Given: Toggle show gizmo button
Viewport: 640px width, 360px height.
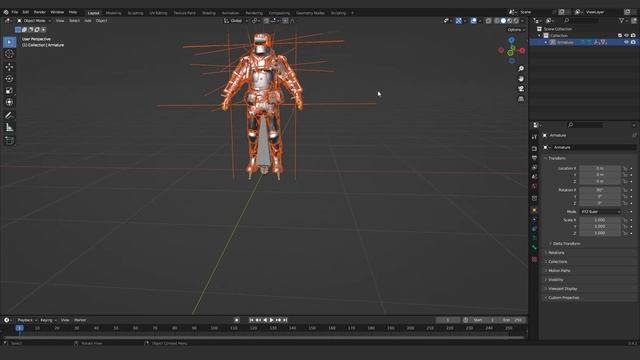Looking at the screenshot, I should pyautogui.click(x=459, y=21).
